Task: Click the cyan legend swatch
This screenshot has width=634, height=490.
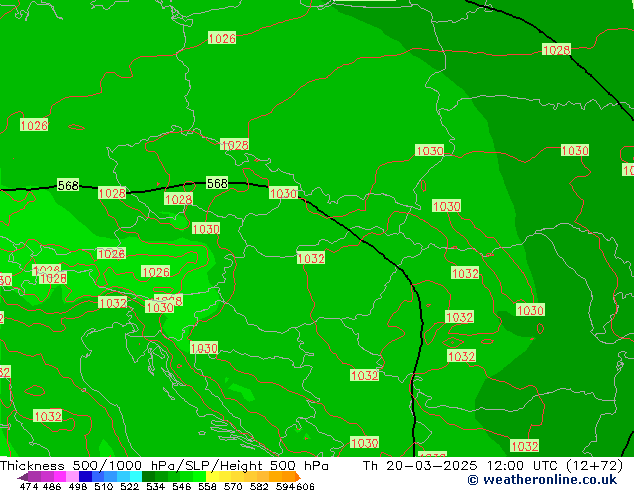Action: (136, 477)
